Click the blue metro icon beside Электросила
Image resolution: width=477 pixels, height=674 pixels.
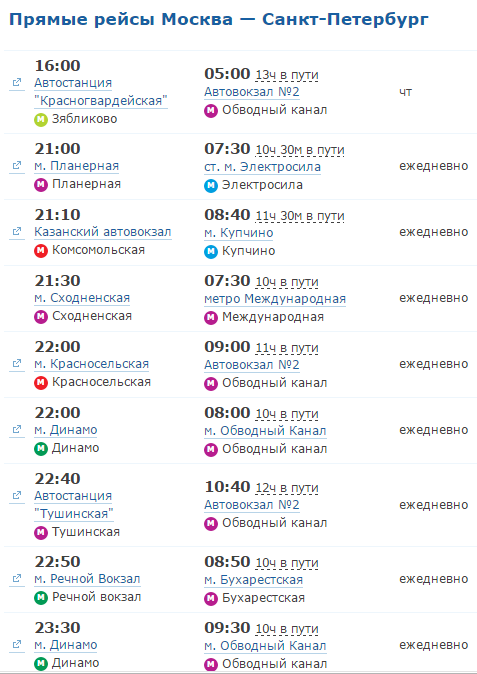click(x=211, y=186)
